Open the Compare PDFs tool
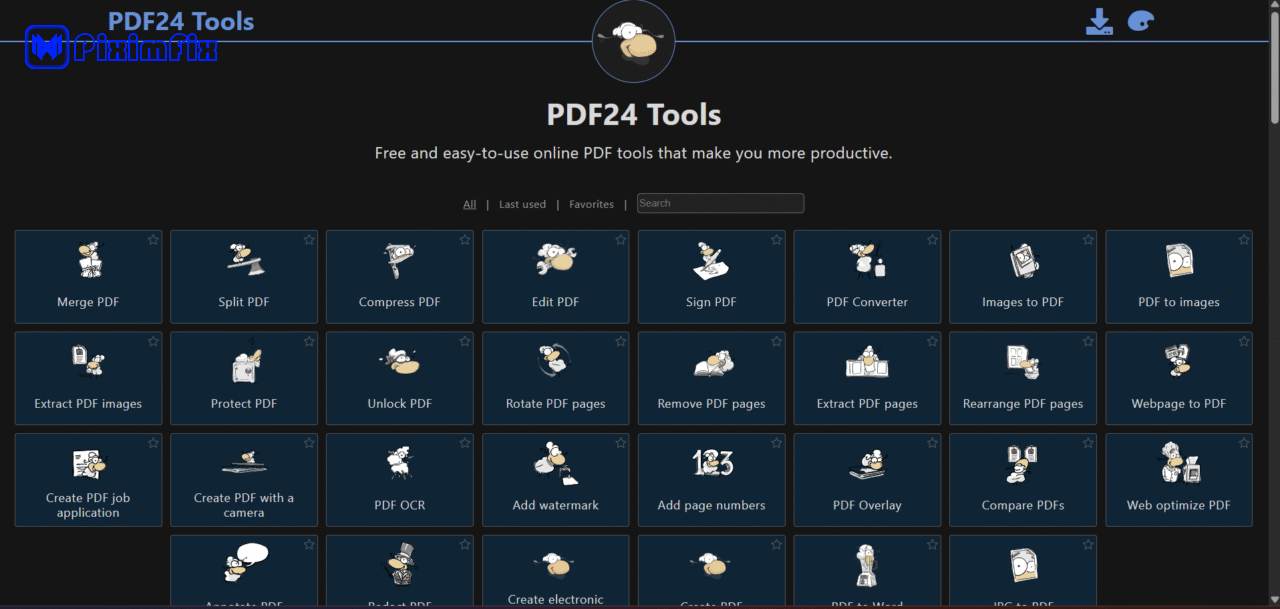The height and width of the screenshot is (609, 1280). click(x=1023, y=480)
